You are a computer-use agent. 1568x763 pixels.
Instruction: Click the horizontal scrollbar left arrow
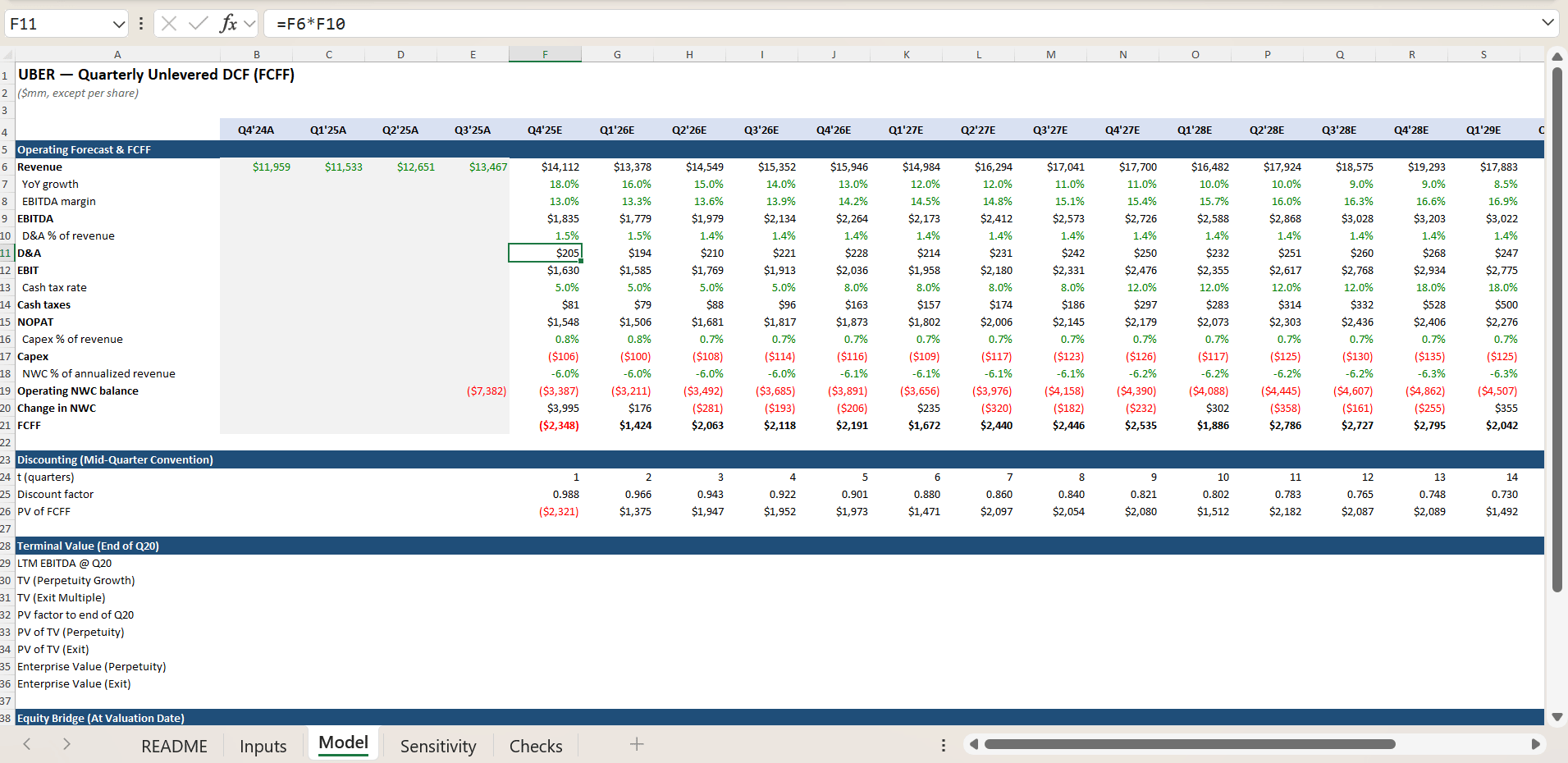[x=974, y=744]
